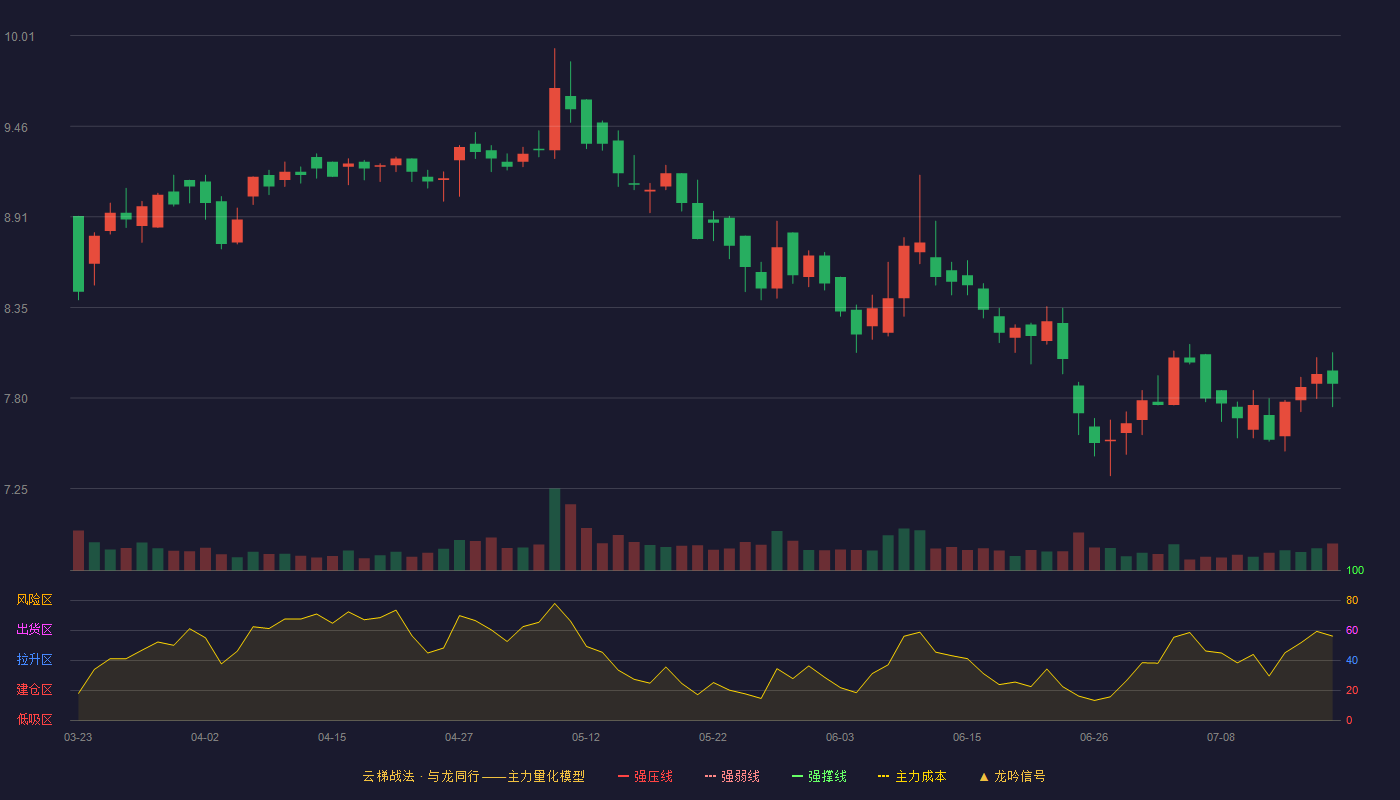Click the 8.91 price axis label
This screenshot has width=1400, height=800.
point(16,218)
